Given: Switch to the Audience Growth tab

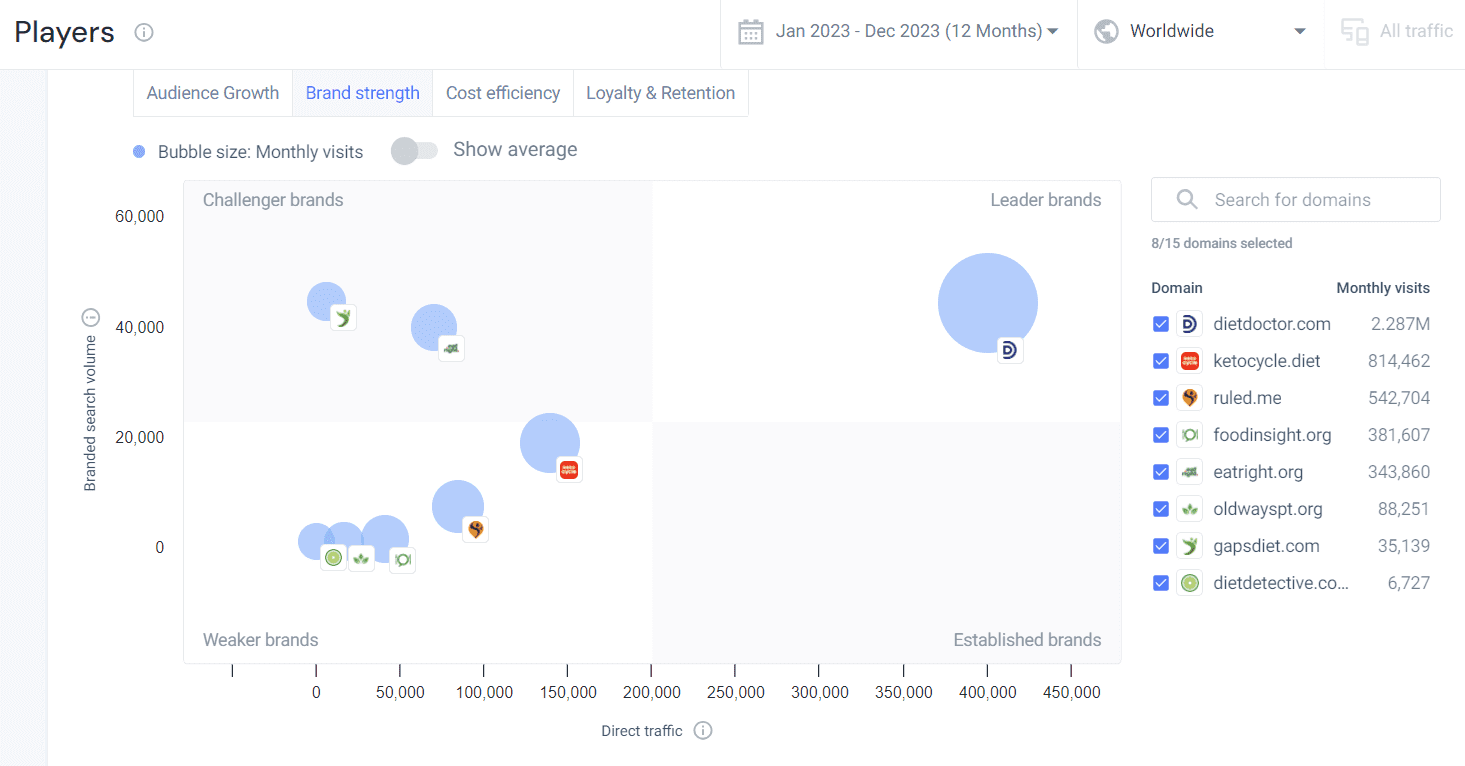Looking at the screenshot, I should click(x=213, y=93).
